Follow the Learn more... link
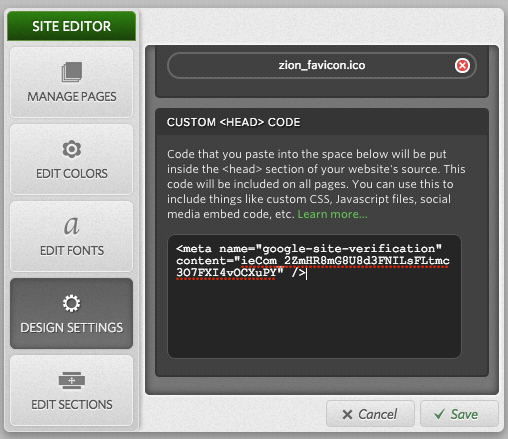The height and width of the screenshot is (439, 508). pyautogui.click(x=332, y=214)
